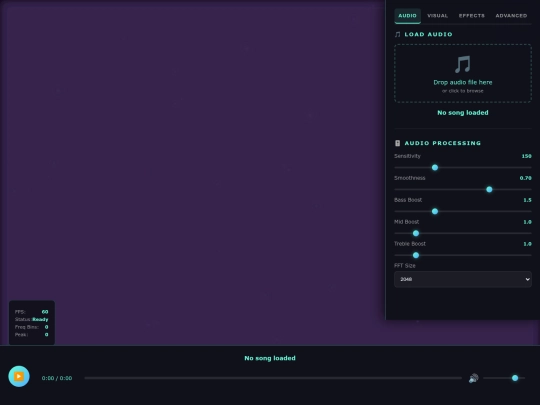
Task: Adjust the volume slider
Action: pyautogui.click(x=504, y=378)
